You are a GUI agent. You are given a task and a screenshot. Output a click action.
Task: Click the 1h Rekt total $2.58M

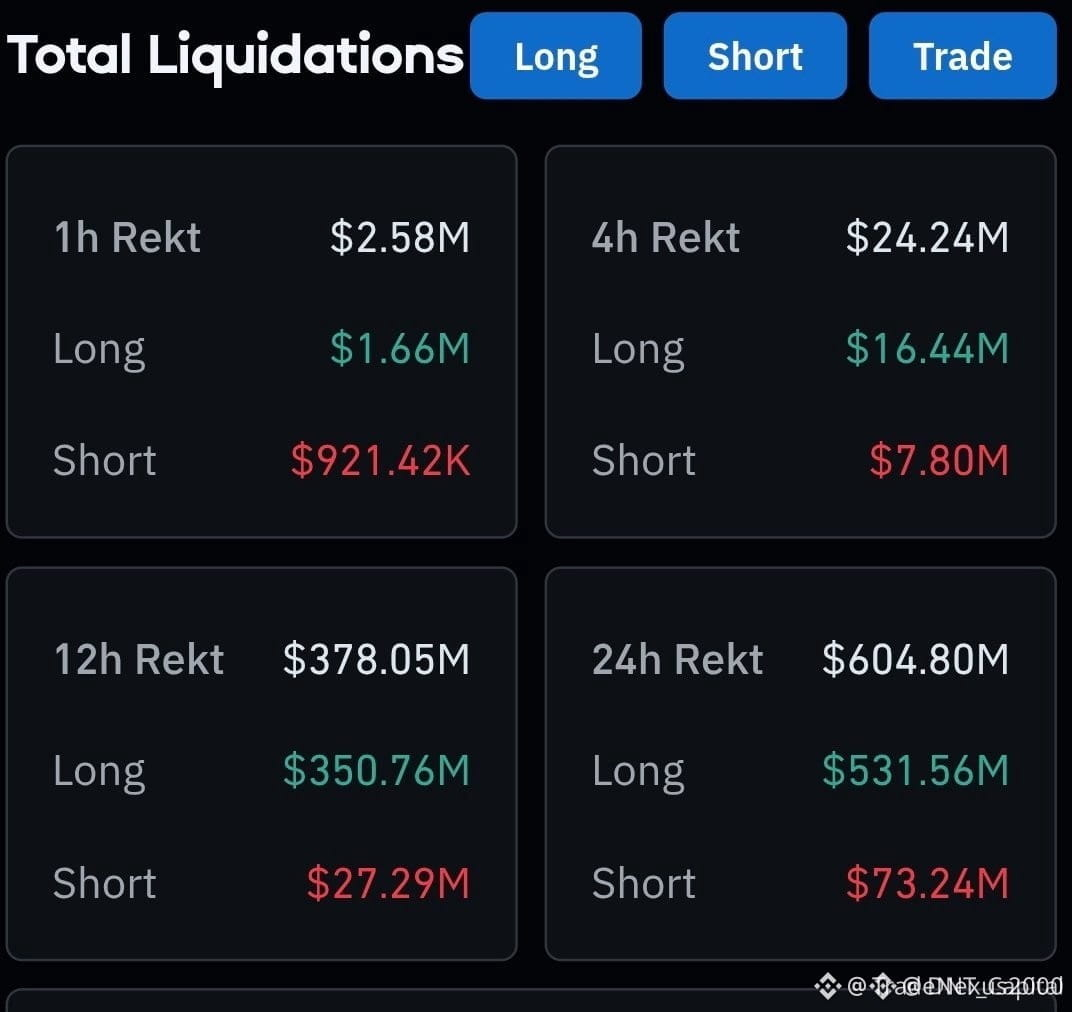click(x=400, y=237)
